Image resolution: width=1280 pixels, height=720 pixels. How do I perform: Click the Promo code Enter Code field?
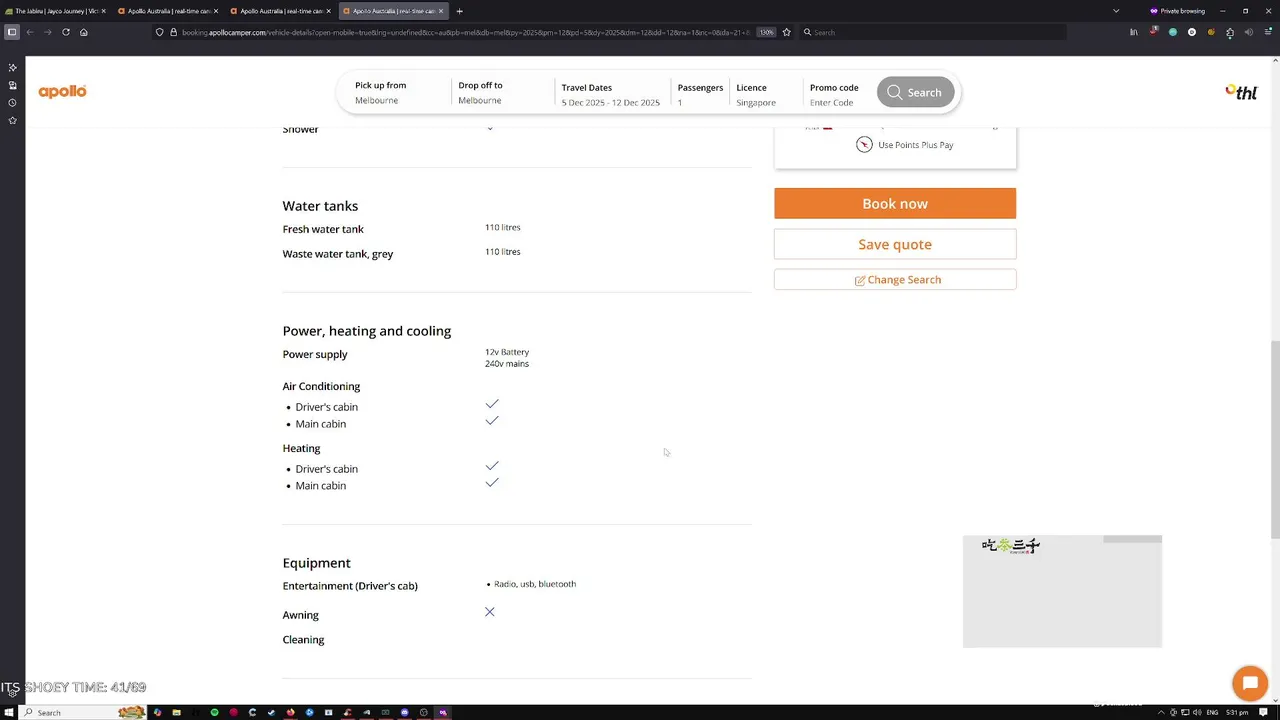pyautogui.click(x=834, y=94)
